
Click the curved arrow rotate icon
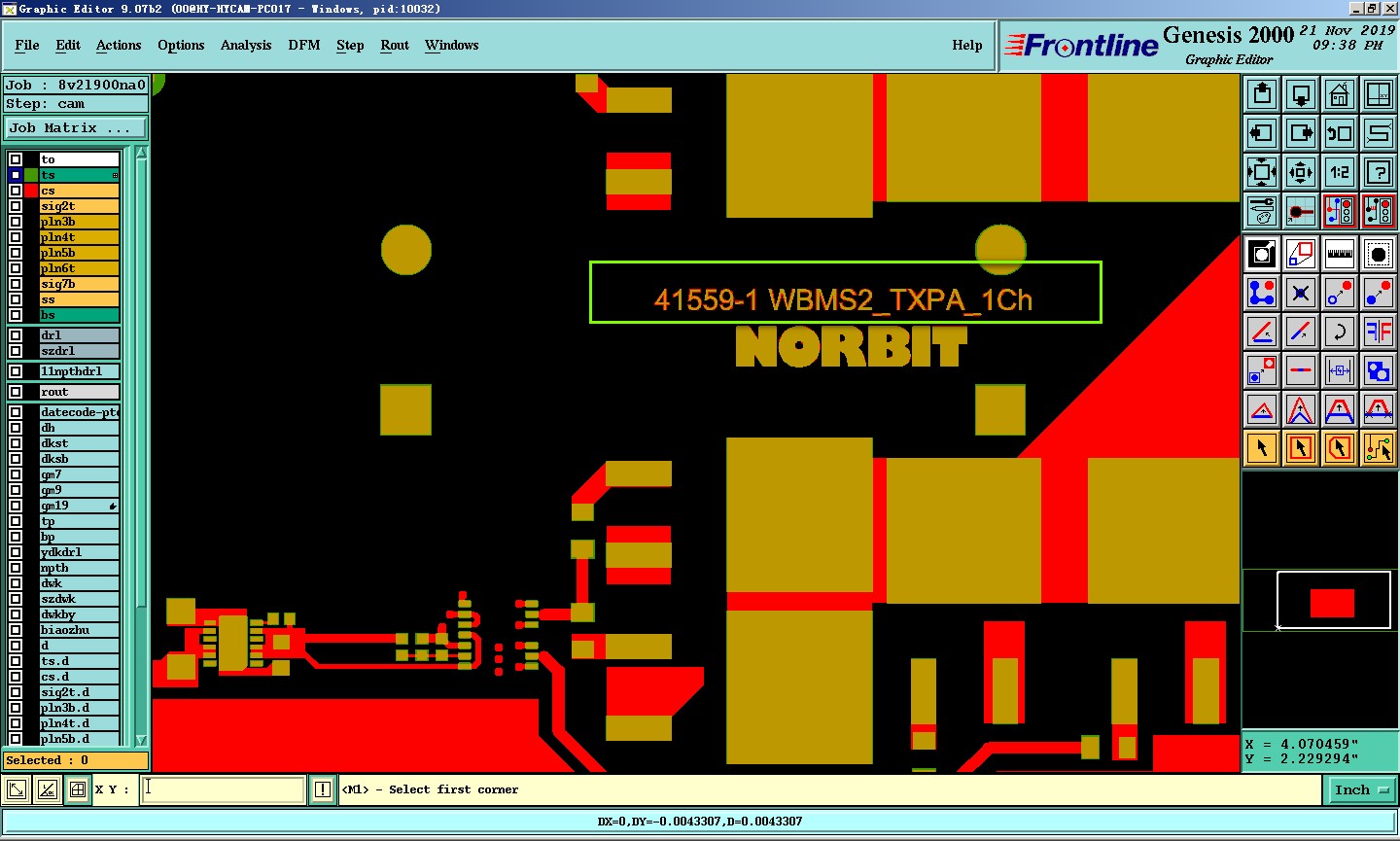(x=1340, y=332)
